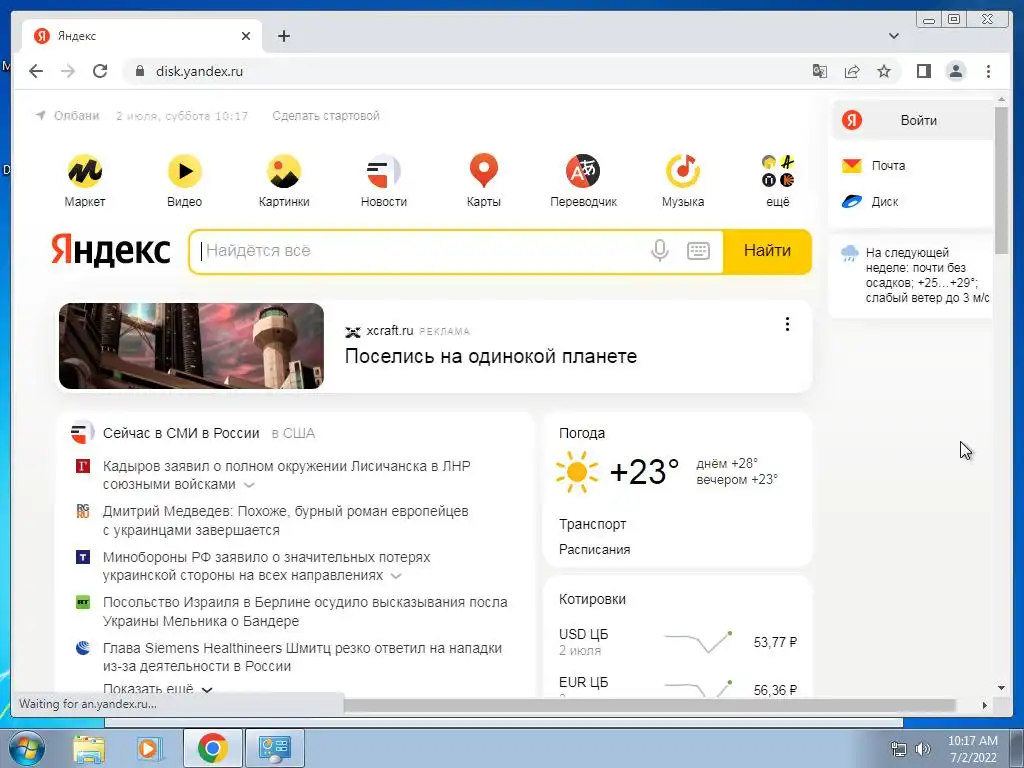
Task: Open the EUR ЦБ exchange rate row
Action: click(678, 686)
